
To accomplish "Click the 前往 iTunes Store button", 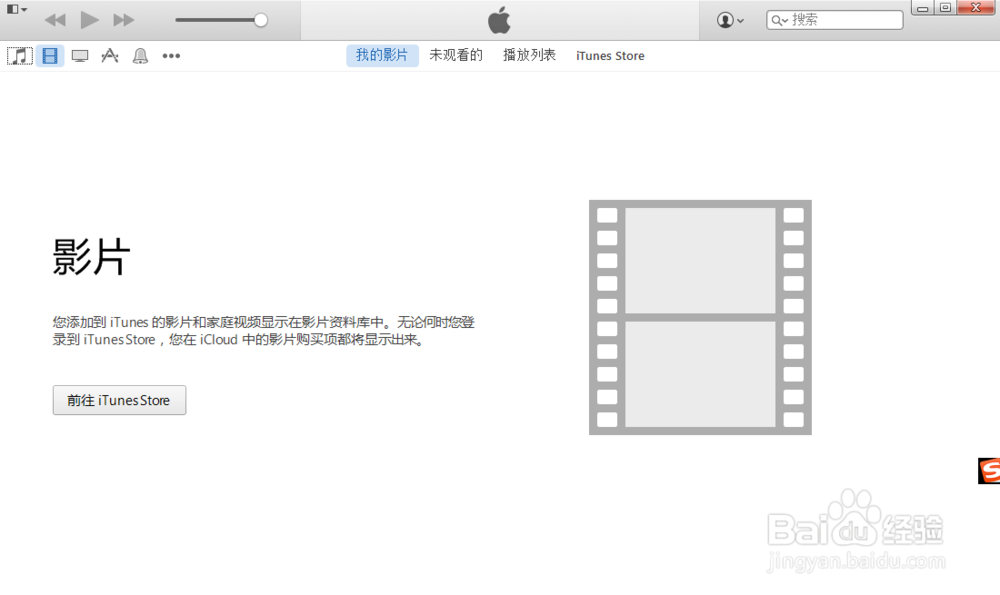I will (119, 400).
